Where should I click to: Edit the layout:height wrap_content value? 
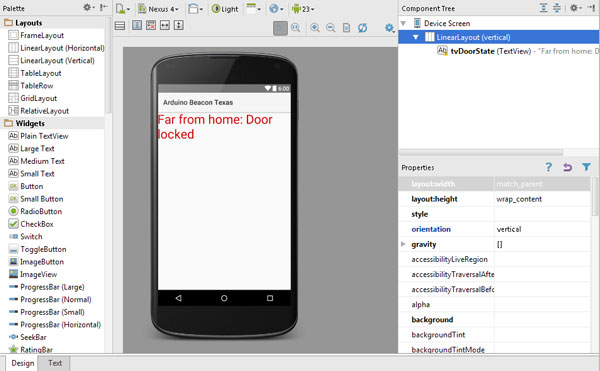point(543,199)
